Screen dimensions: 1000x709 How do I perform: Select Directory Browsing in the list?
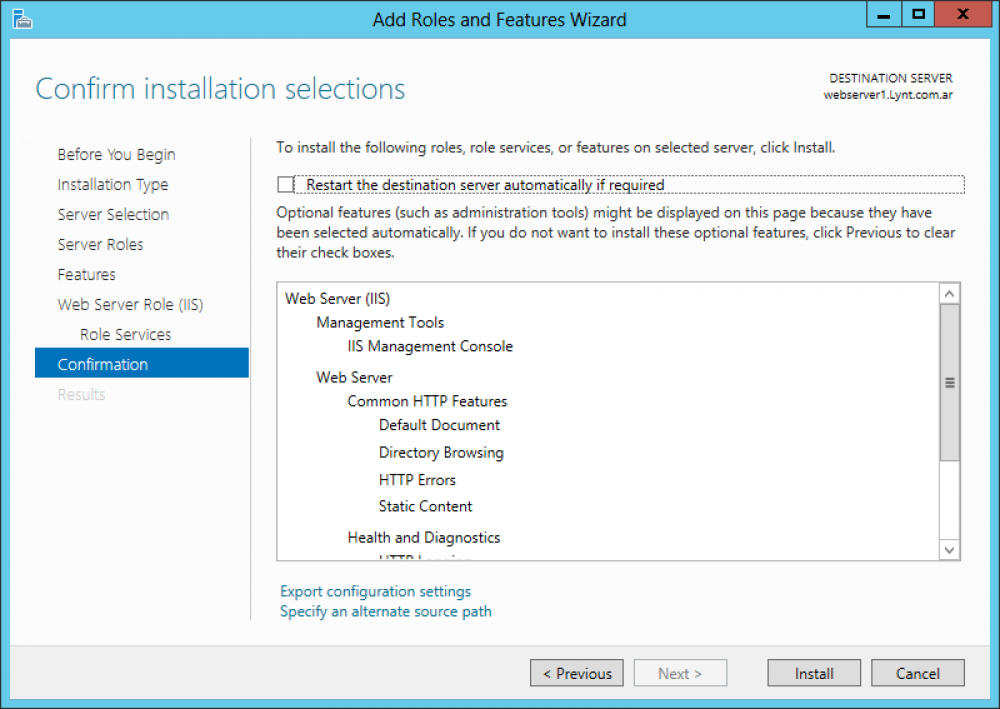[441, 452]
